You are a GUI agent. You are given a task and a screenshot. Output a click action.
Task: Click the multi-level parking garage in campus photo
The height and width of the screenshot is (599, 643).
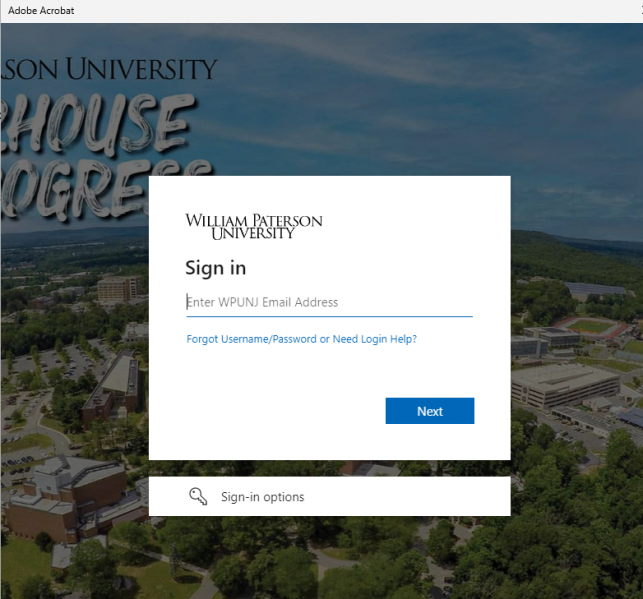(566, 385)
